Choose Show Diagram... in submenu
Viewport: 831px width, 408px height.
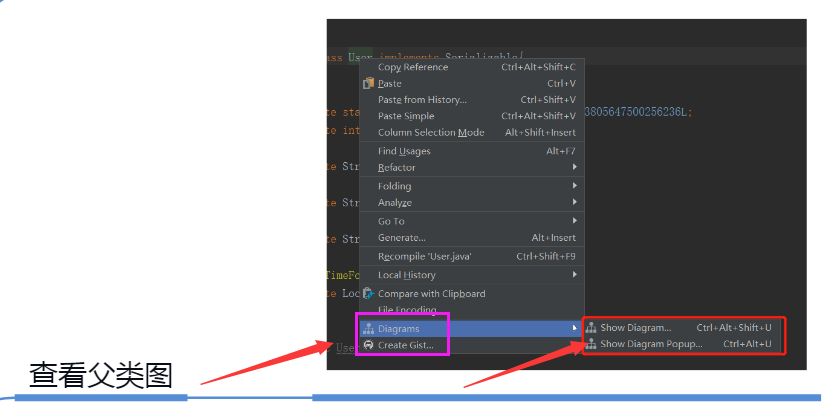[x=682, y=328]
